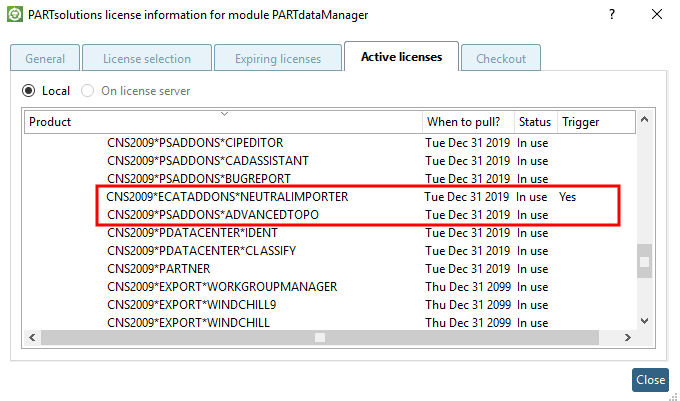Image resolution: width=680 pixels, height=401 pixels.
Task: Close the license information dialog window
Action: 657,14
